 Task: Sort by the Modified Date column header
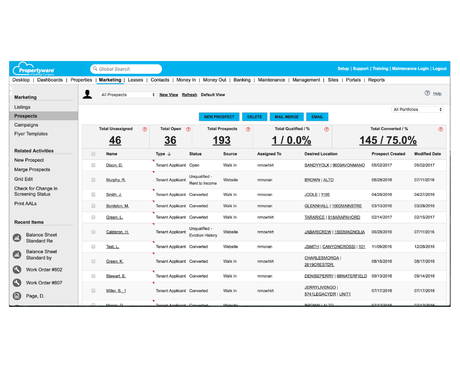(x=428, y=154)
